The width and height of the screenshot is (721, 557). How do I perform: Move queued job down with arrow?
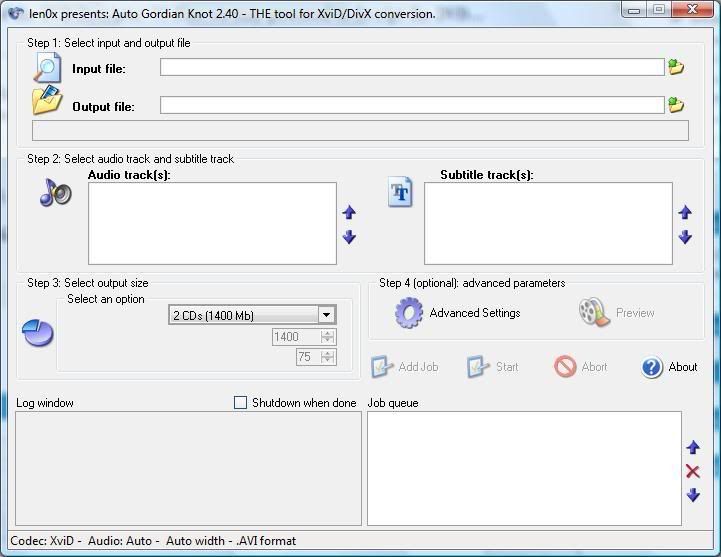[x=693, y=495]
